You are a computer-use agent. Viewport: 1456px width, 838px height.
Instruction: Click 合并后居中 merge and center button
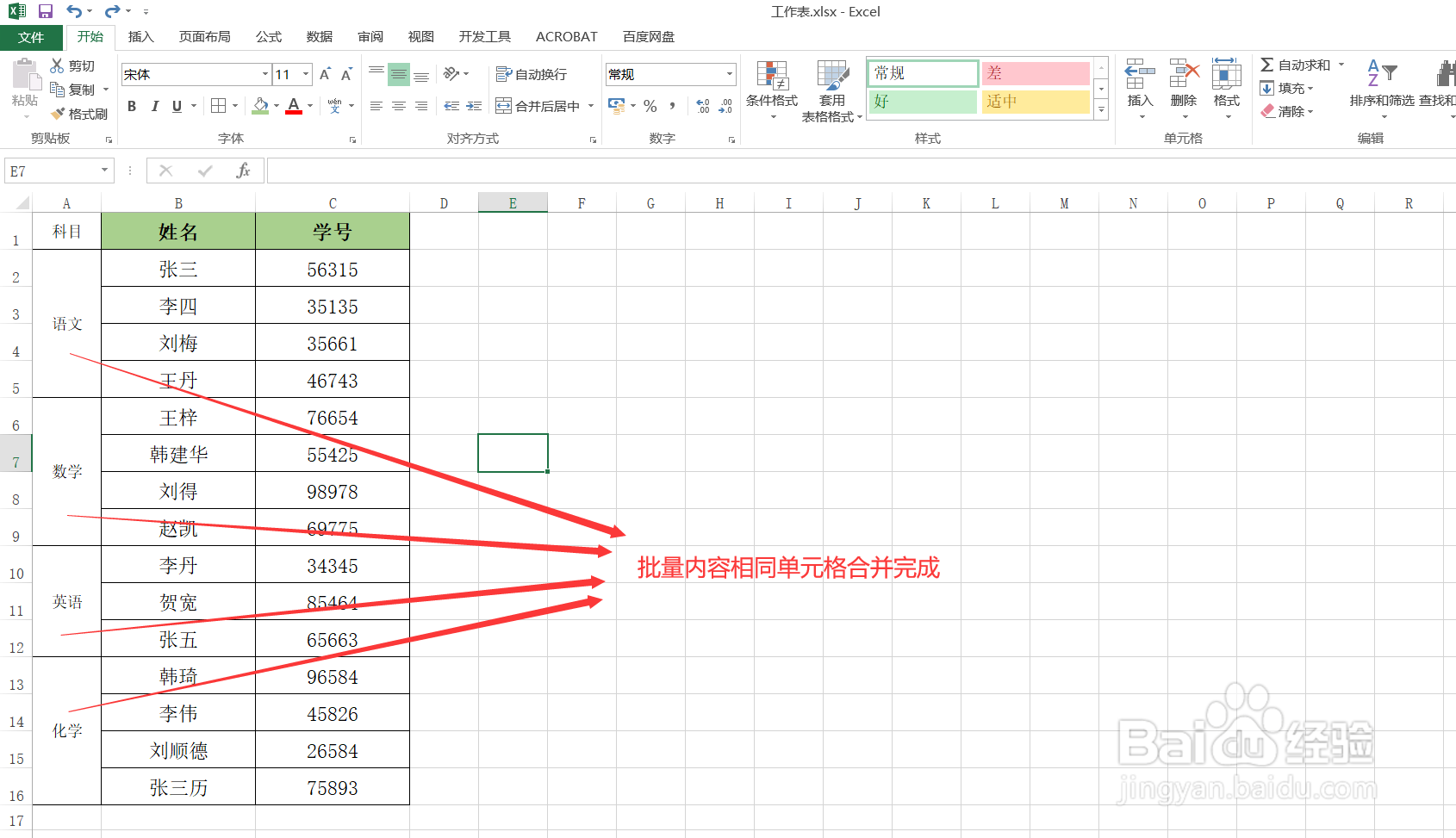(538, 106)
